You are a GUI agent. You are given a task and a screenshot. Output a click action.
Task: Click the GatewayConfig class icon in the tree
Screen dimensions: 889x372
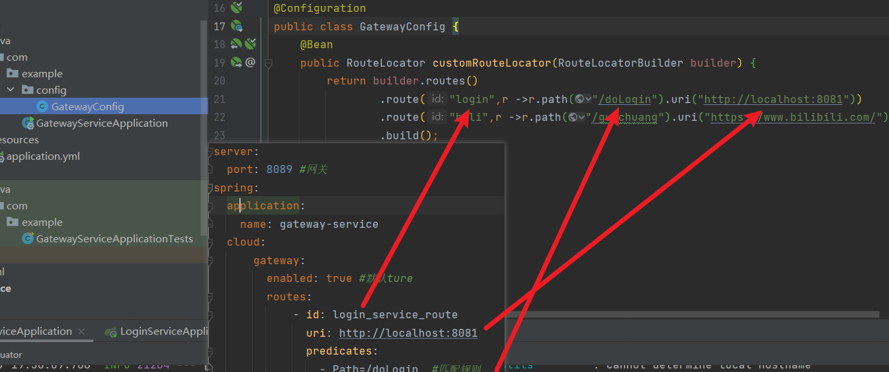point(42,106)
